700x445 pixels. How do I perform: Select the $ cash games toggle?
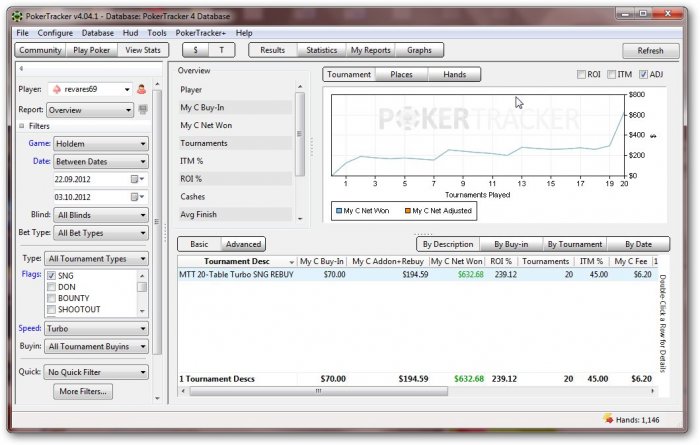(196, 50)
